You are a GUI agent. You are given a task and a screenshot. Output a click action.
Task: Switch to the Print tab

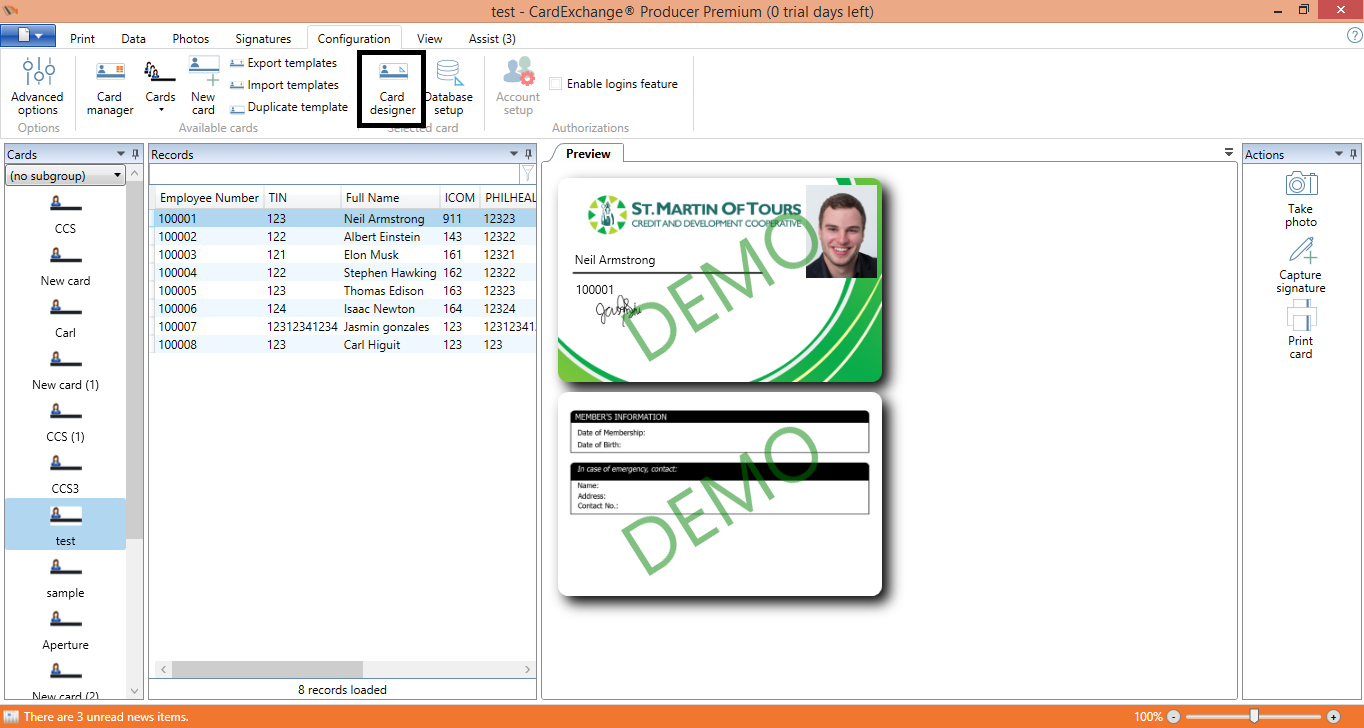click(x=83, y=39)
